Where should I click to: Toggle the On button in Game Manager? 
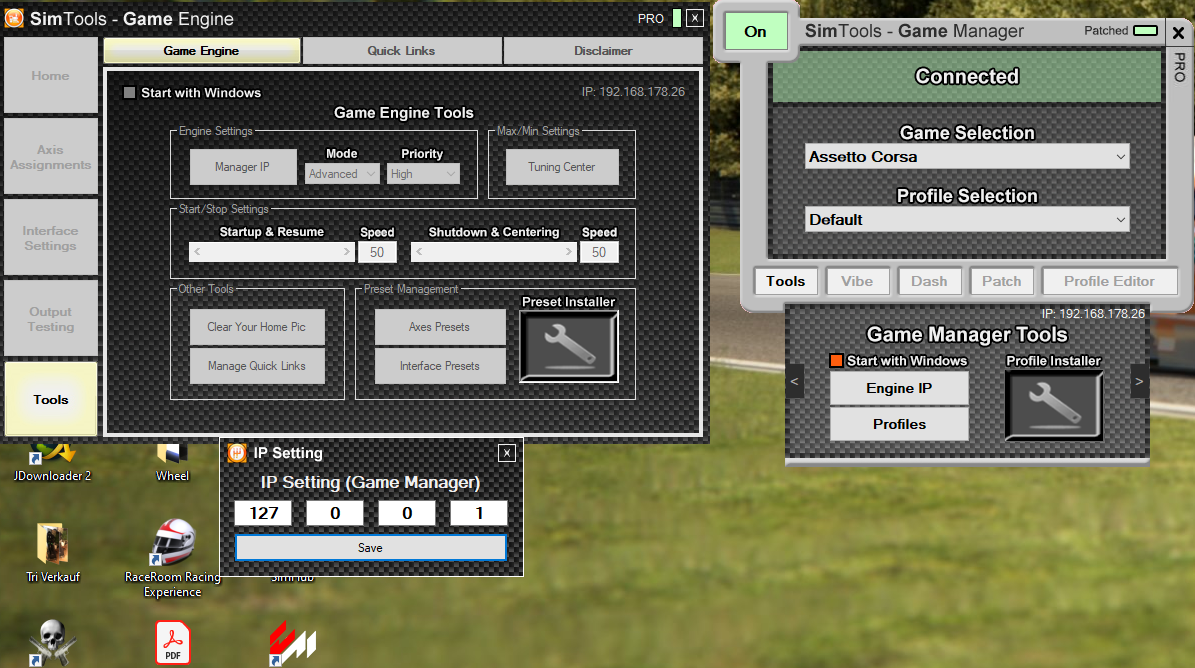point(755,31)
